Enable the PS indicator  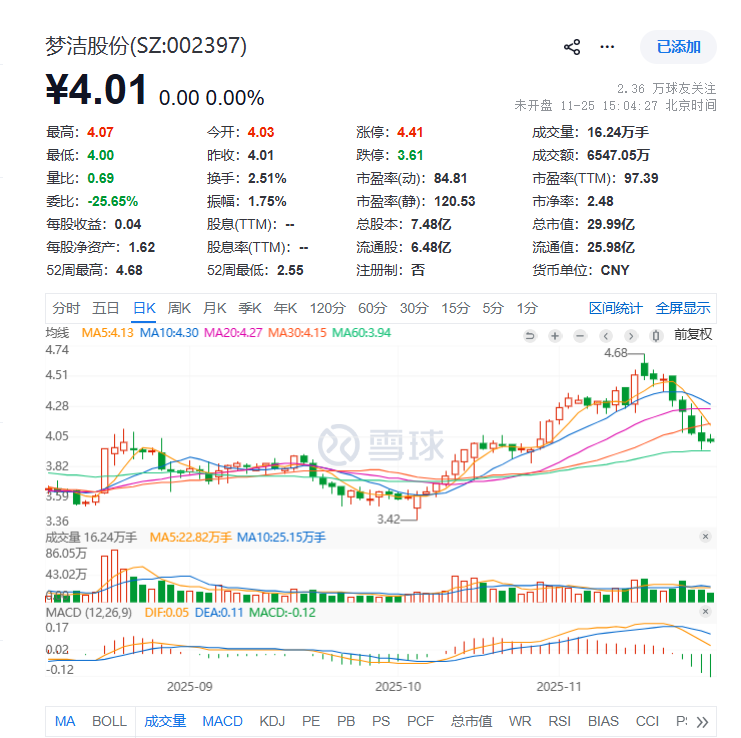(x=381, y=721)
